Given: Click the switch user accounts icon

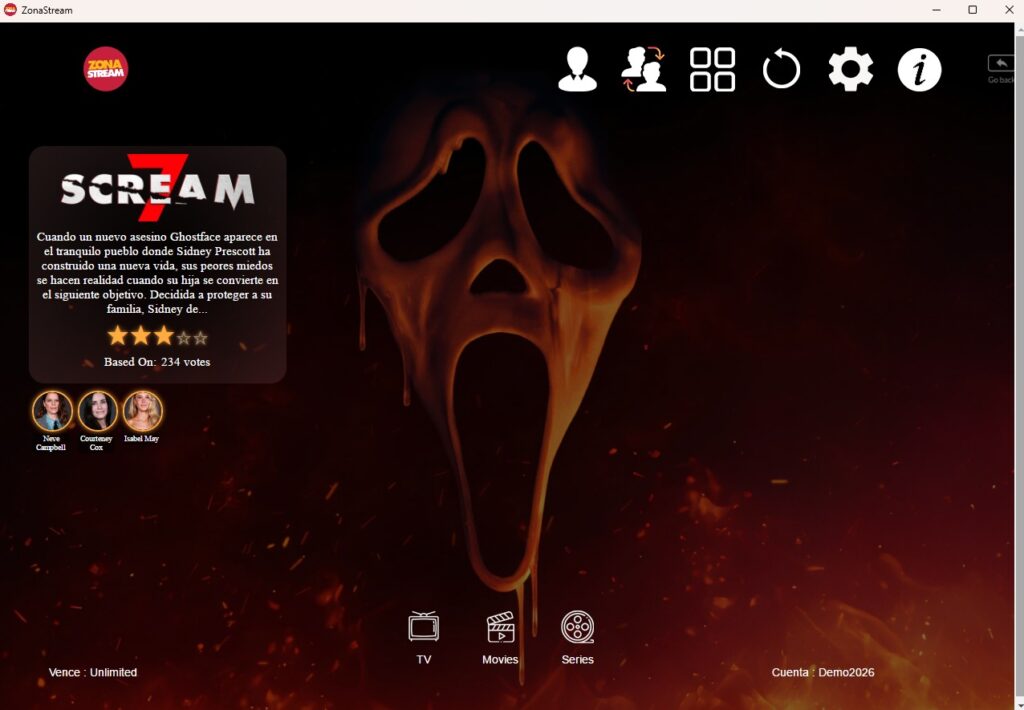Looking at the screenshot, I should point(643,70).
